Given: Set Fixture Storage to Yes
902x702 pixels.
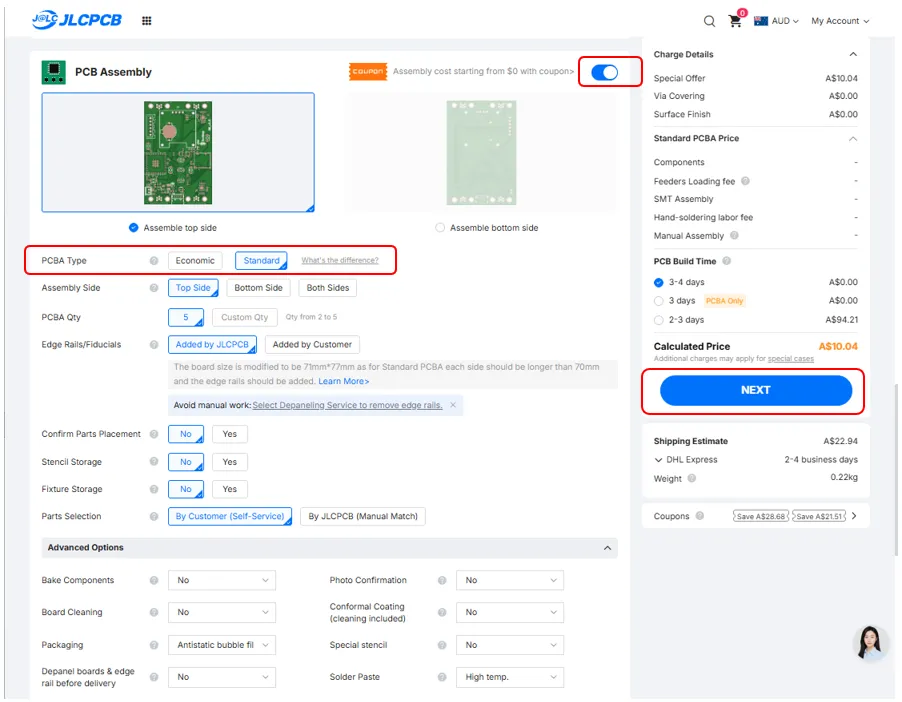Looking at the screenshot, I should click(230, 489).
